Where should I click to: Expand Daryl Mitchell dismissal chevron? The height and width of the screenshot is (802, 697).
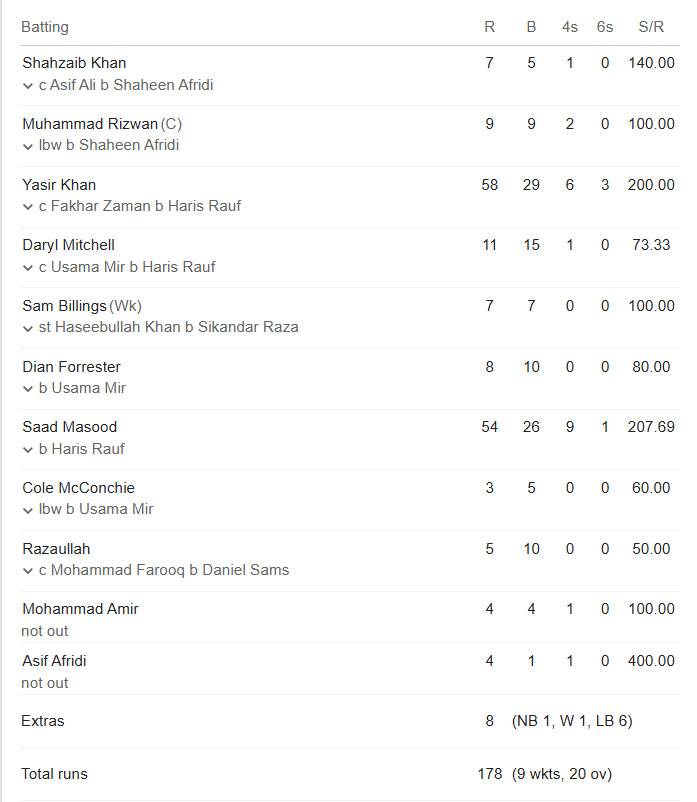point(28,268)
